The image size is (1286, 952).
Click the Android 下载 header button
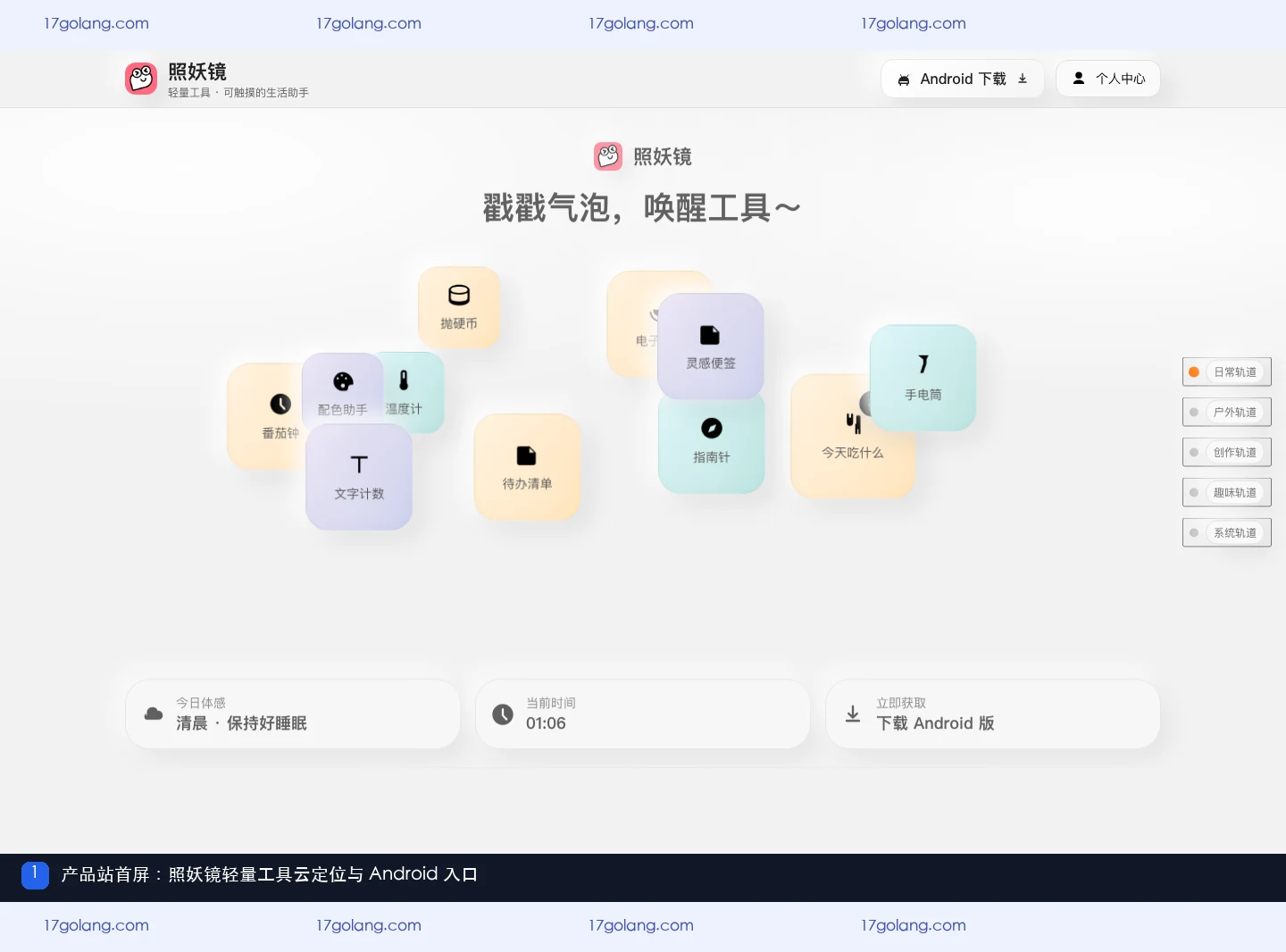tap(962, 79)
